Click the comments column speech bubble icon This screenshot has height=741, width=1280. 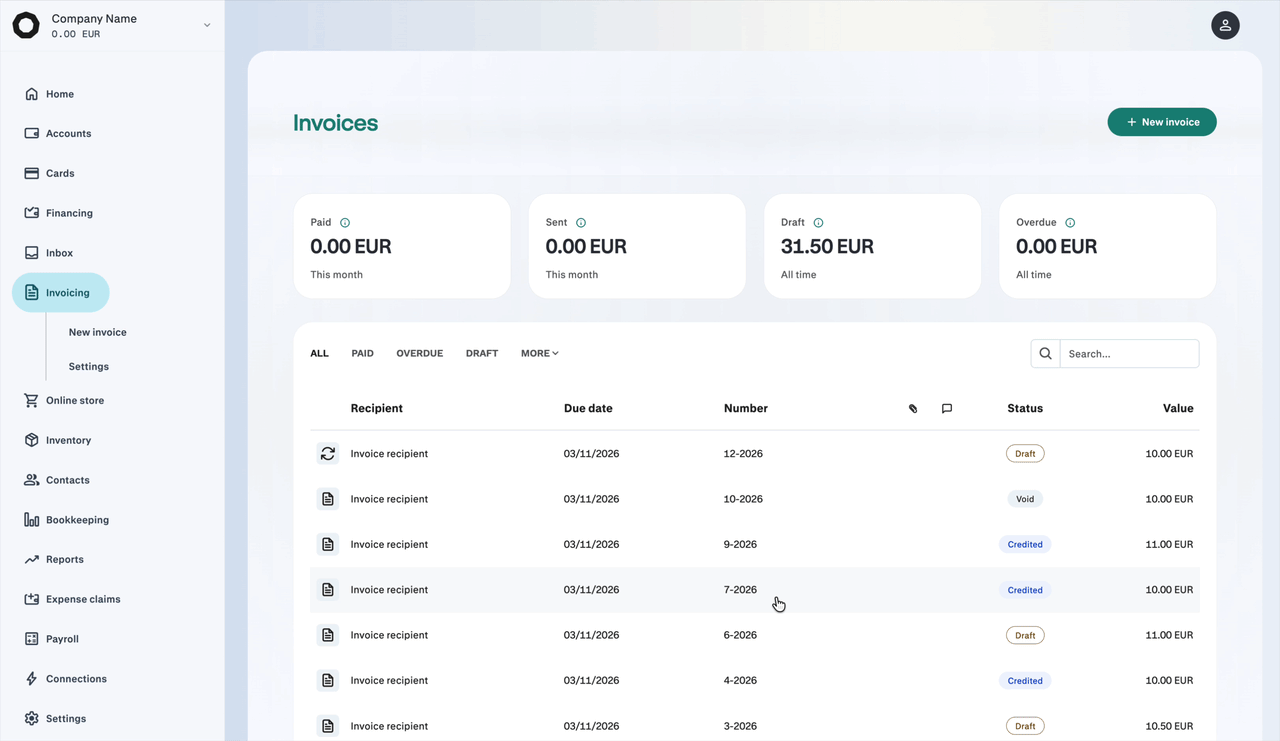click(947, 408)
